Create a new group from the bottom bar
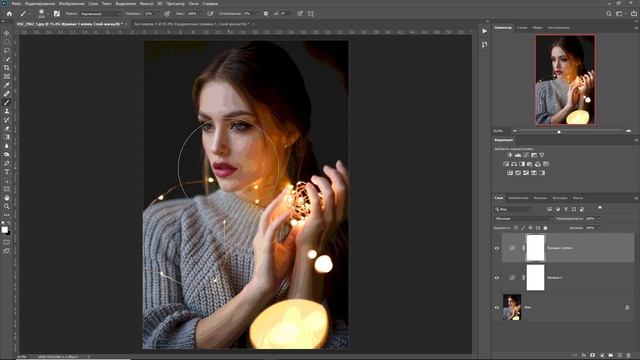640x360 pixels. point(611,356)
